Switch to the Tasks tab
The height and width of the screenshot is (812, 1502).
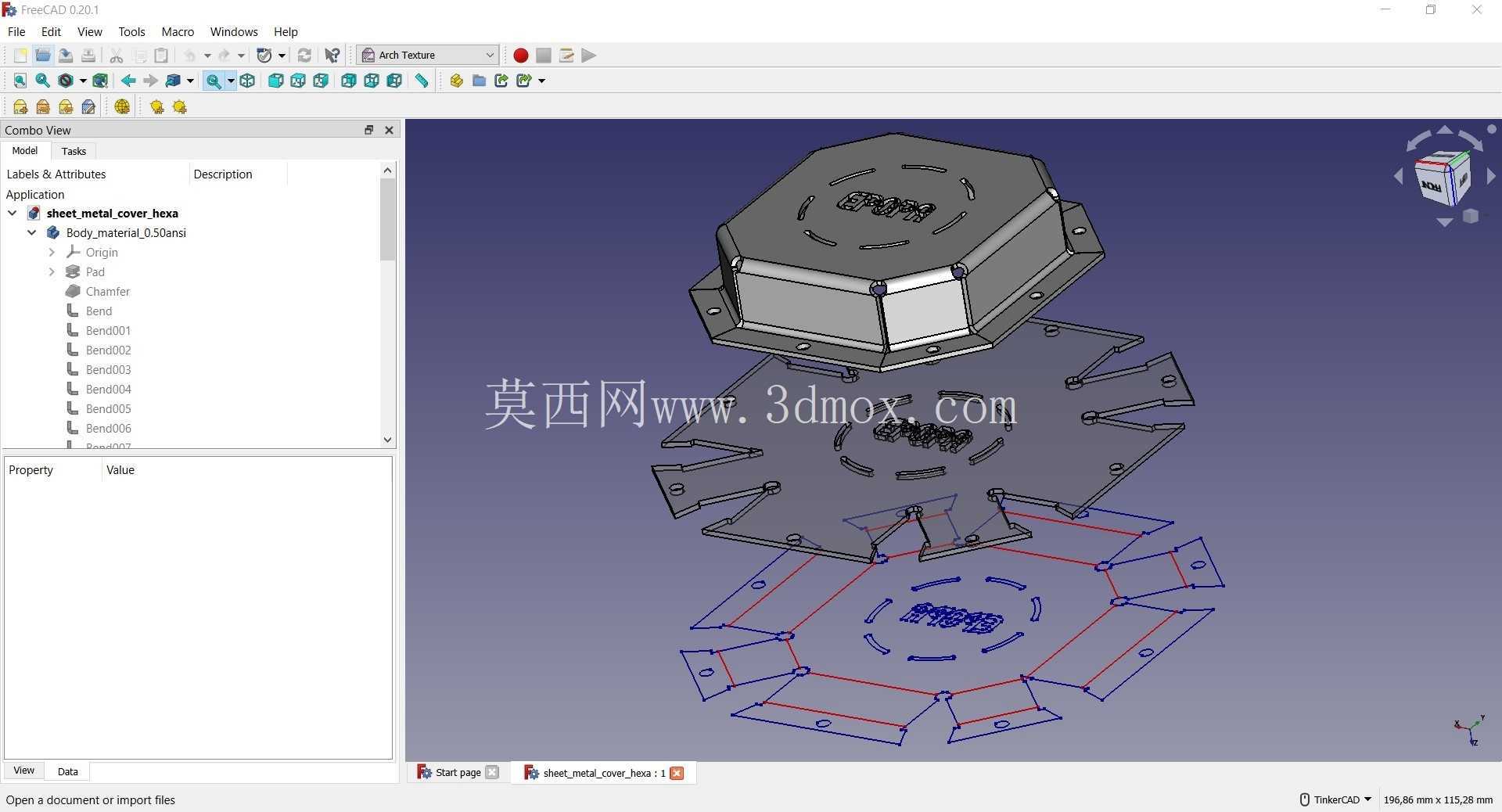pyautogui.click(x=74, y=151)
